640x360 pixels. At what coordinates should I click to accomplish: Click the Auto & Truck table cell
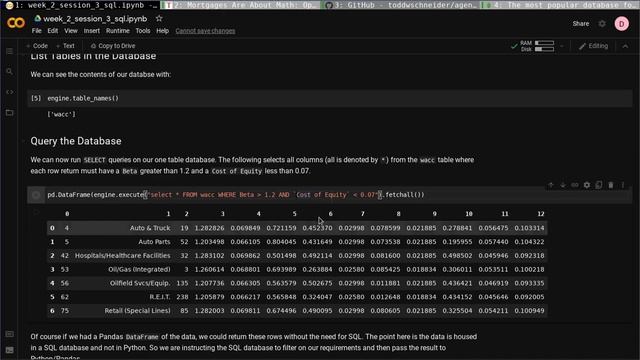click(x=150, y=228)
